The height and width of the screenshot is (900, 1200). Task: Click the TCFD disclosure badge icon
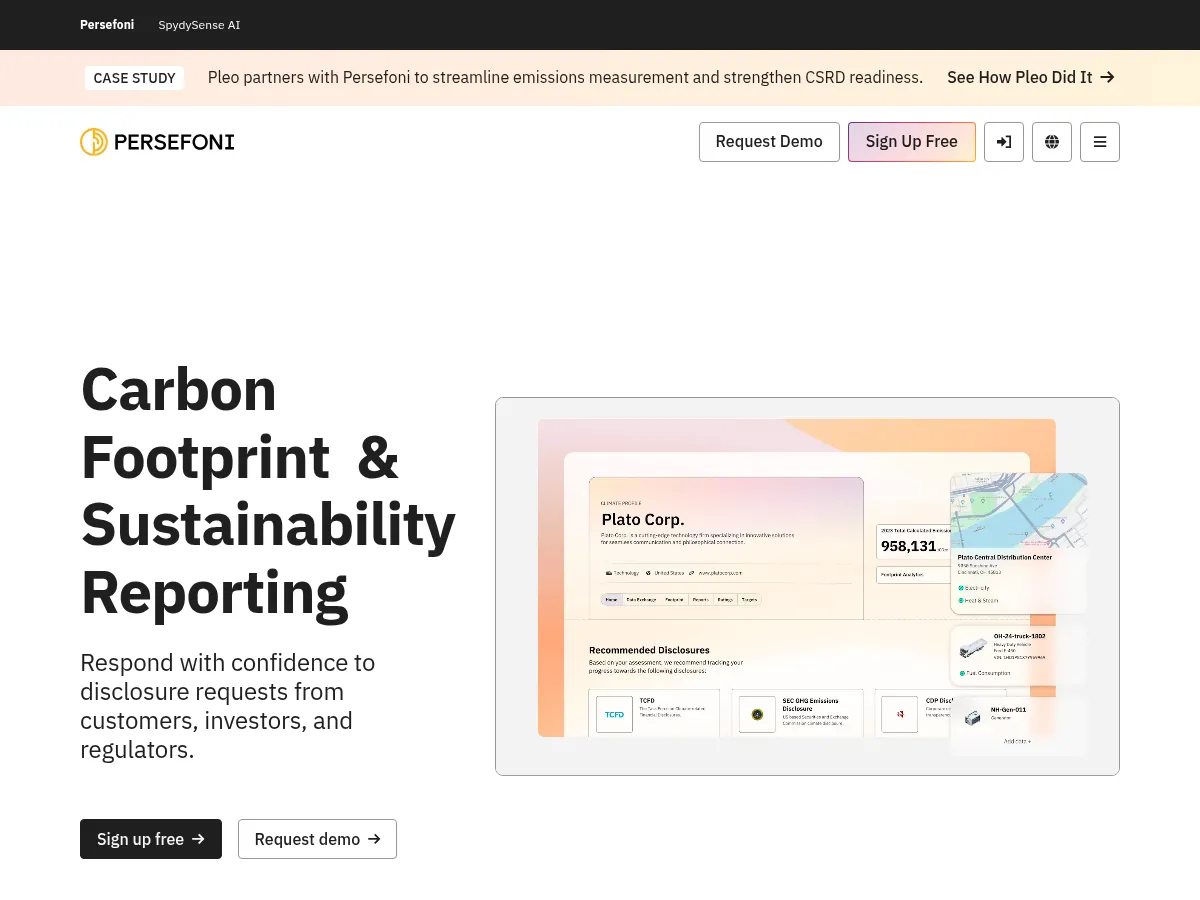(614, 713)
